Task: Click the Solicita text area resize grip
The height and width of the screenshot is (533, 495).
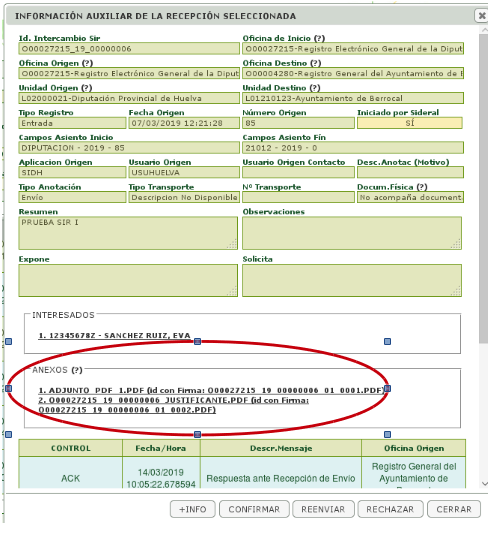Action: point(457,292)
